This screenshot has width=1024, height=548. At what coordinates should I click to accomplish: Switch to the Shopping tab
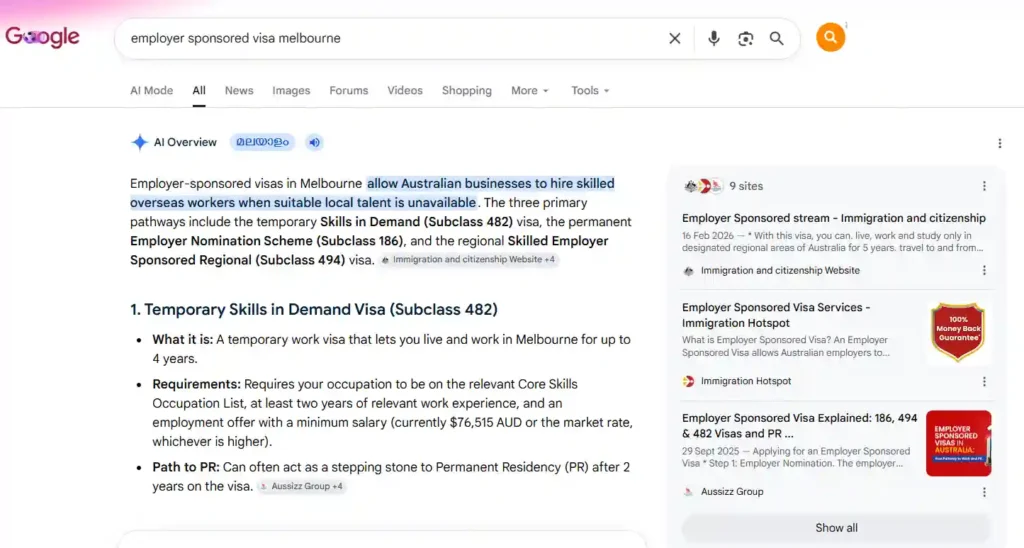[x=467, y=91]
